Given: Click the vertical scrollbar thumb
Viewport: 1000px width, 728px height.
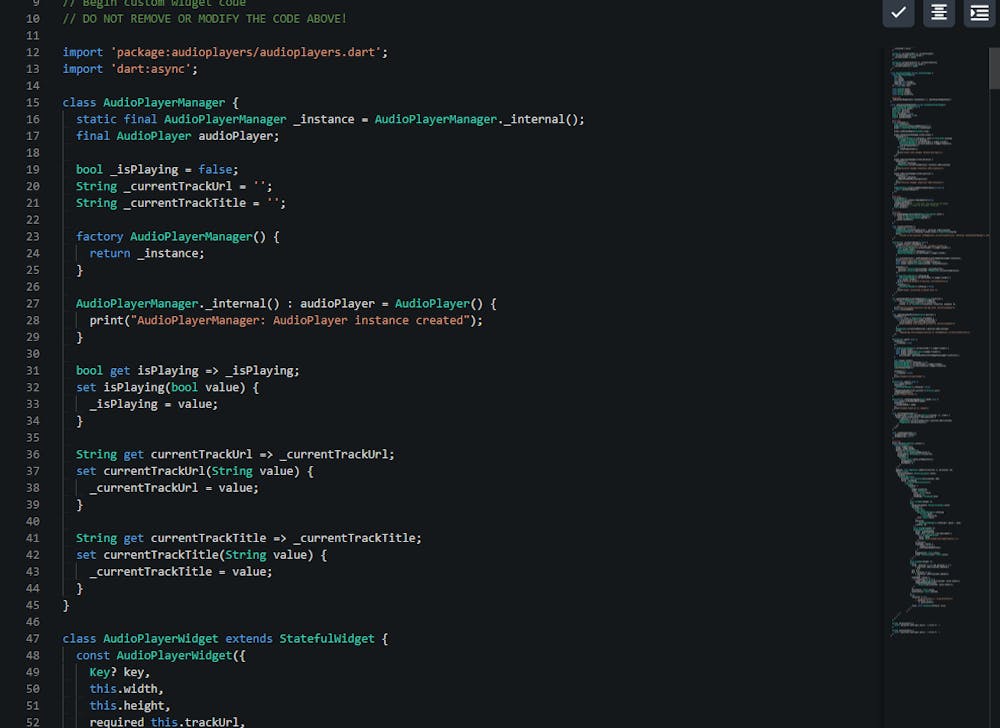Looking at the screenshot, I should point(994,69).
